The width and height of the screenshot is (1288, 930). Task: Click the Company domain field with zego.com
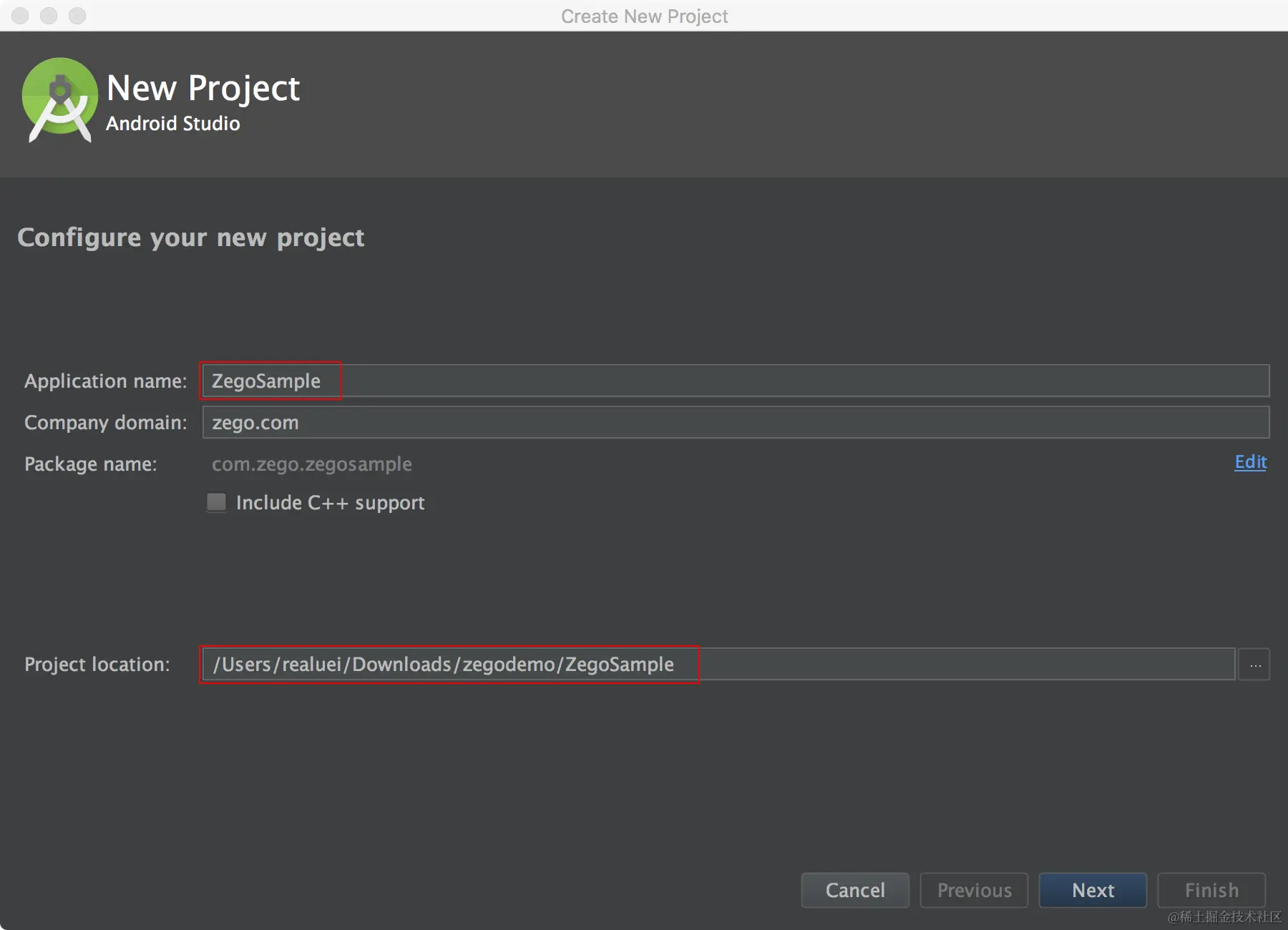click(x=736, y=422)
